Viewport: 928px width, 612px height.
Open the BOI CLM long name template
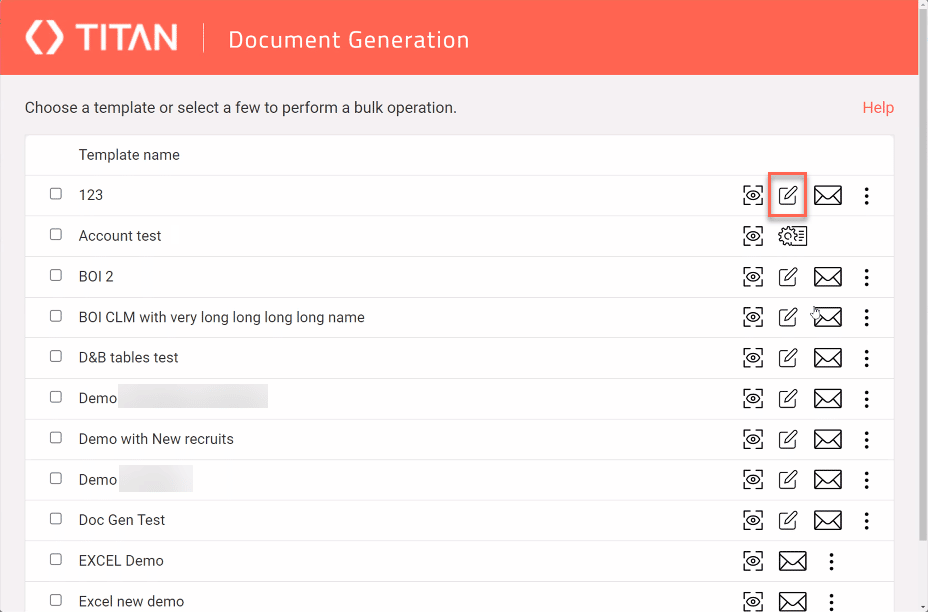click(221, 317)
